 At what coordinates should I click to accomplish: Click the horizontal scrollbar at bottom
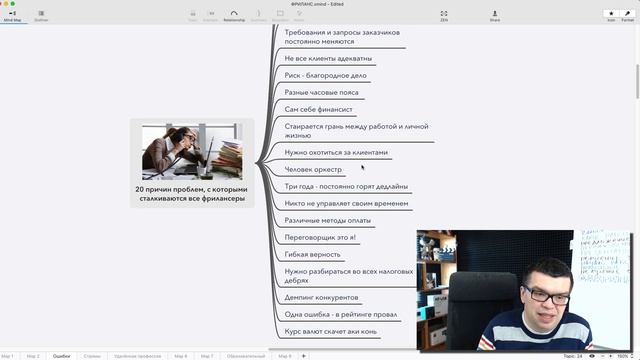[342, 349]
